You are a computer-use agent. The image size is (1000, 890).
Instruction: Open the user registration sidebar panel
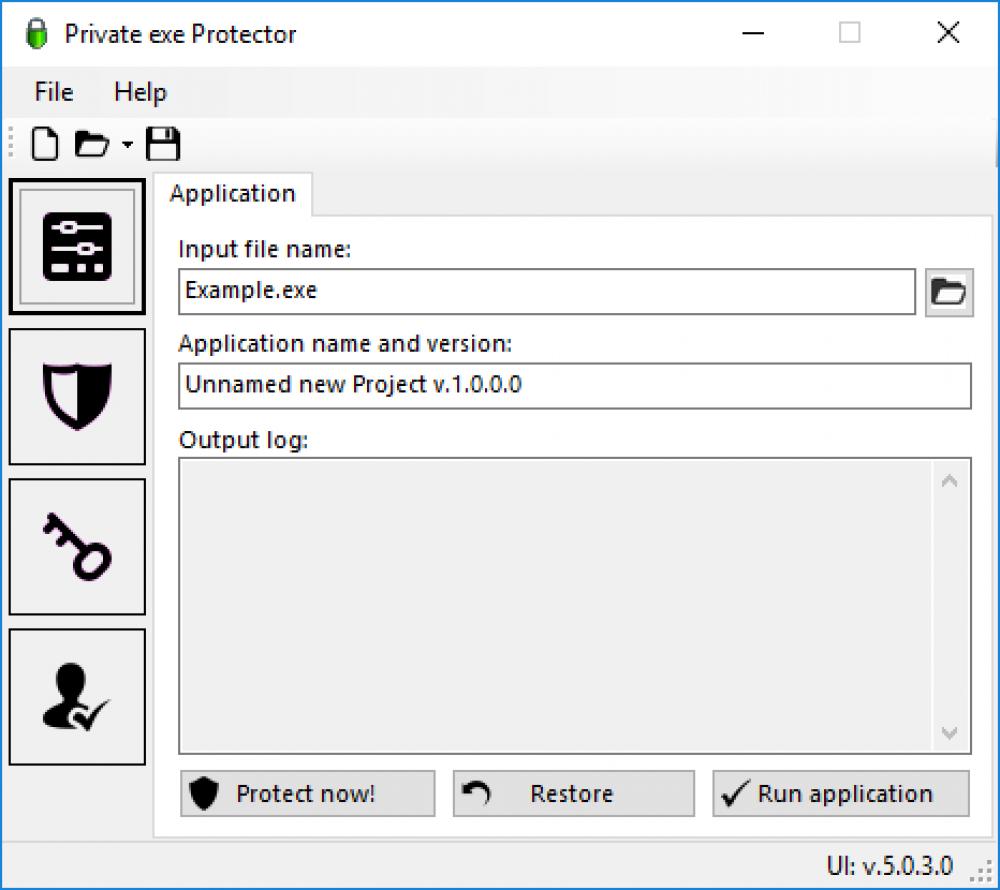pos(77,695)
